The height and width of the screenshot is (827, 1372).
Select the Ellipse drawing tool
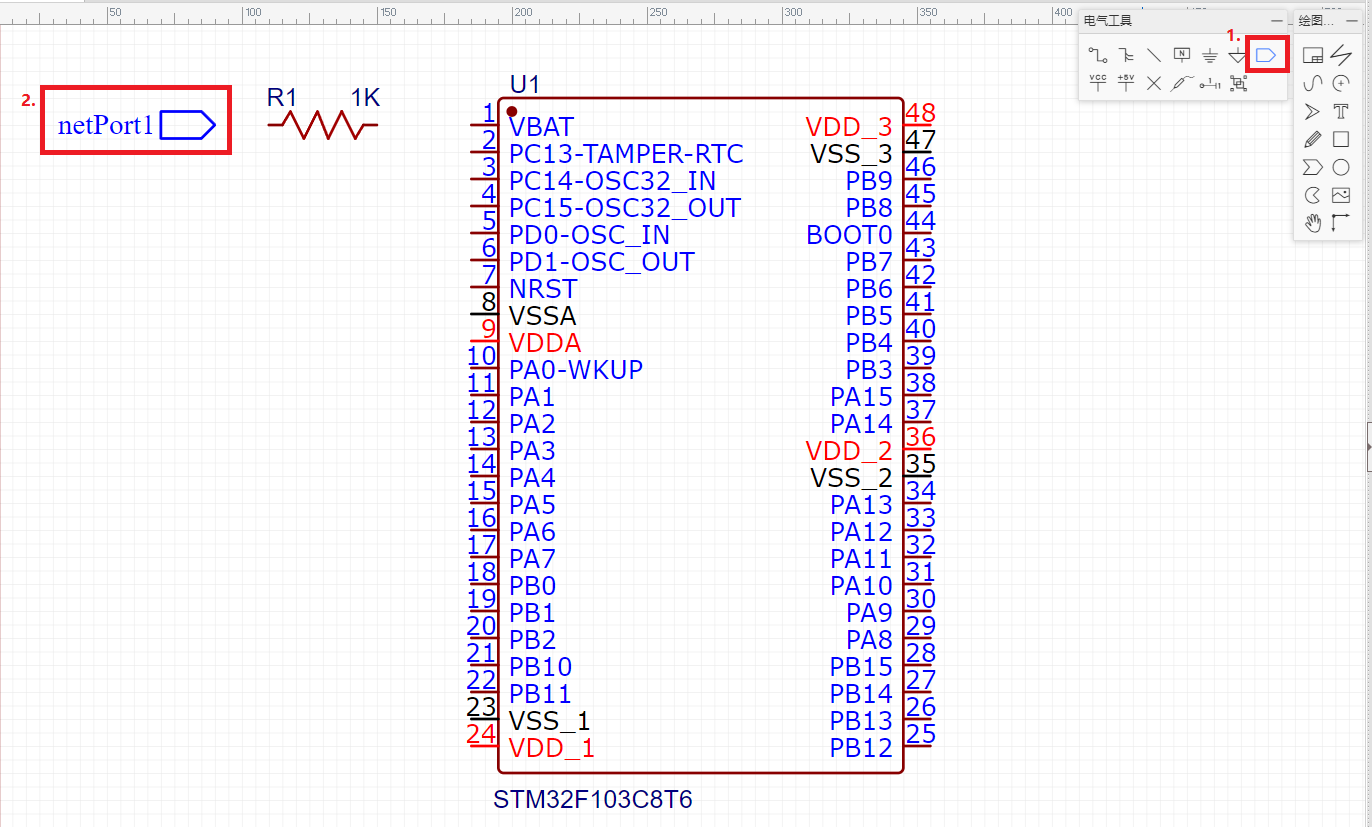(1341, 167)
